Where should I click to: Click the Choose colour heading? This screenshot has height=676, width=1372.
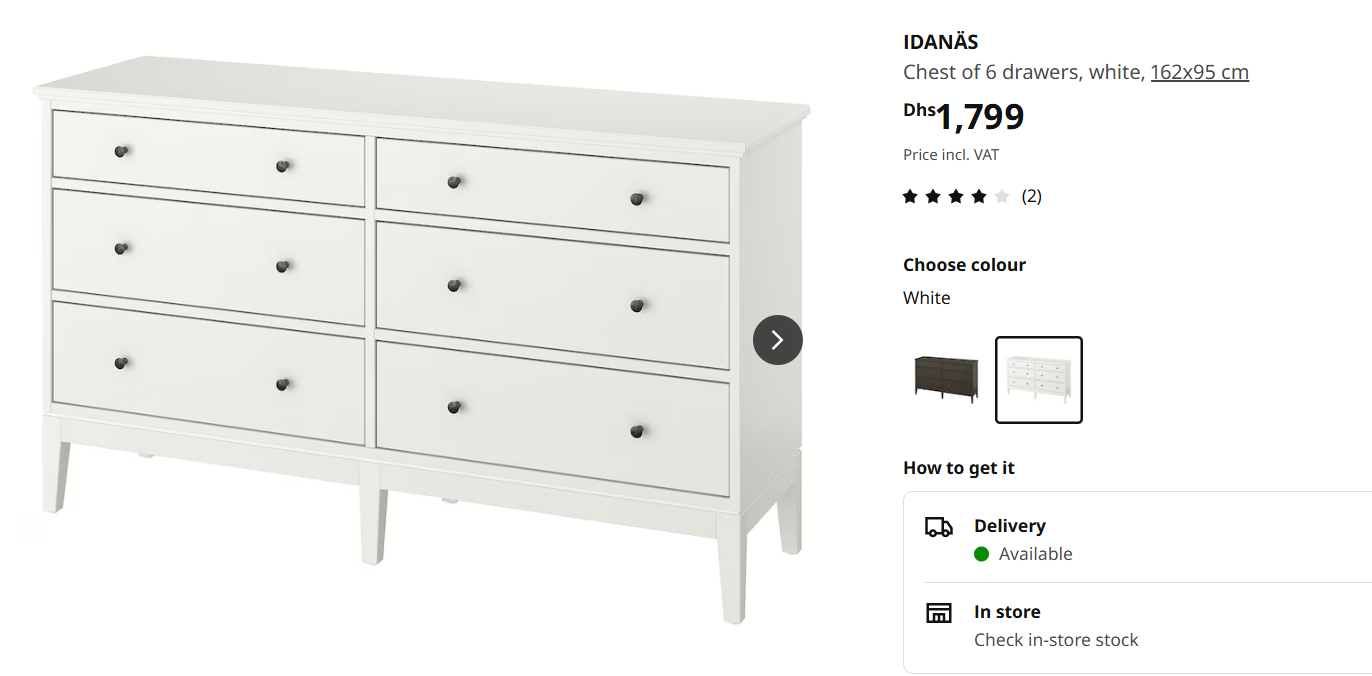[x=964, y=265]
